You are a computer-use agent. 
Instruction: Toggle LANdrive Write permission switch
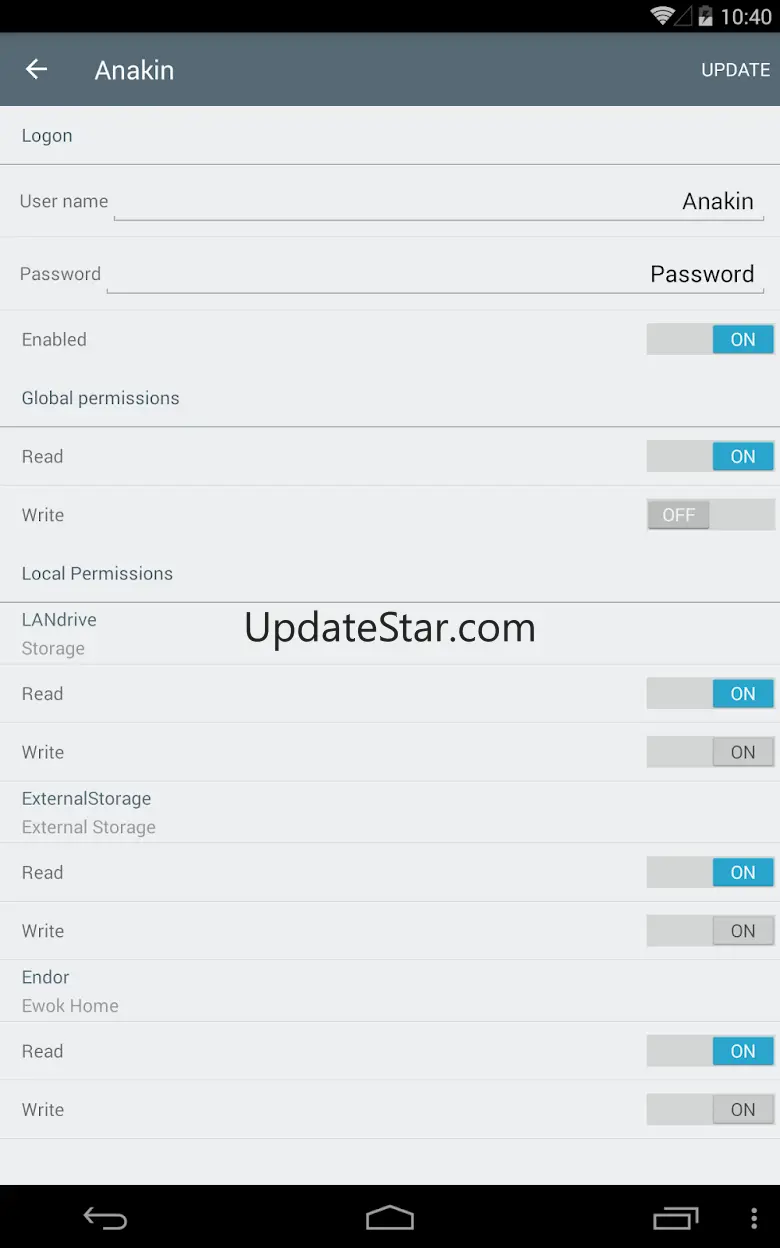point(710,752)
